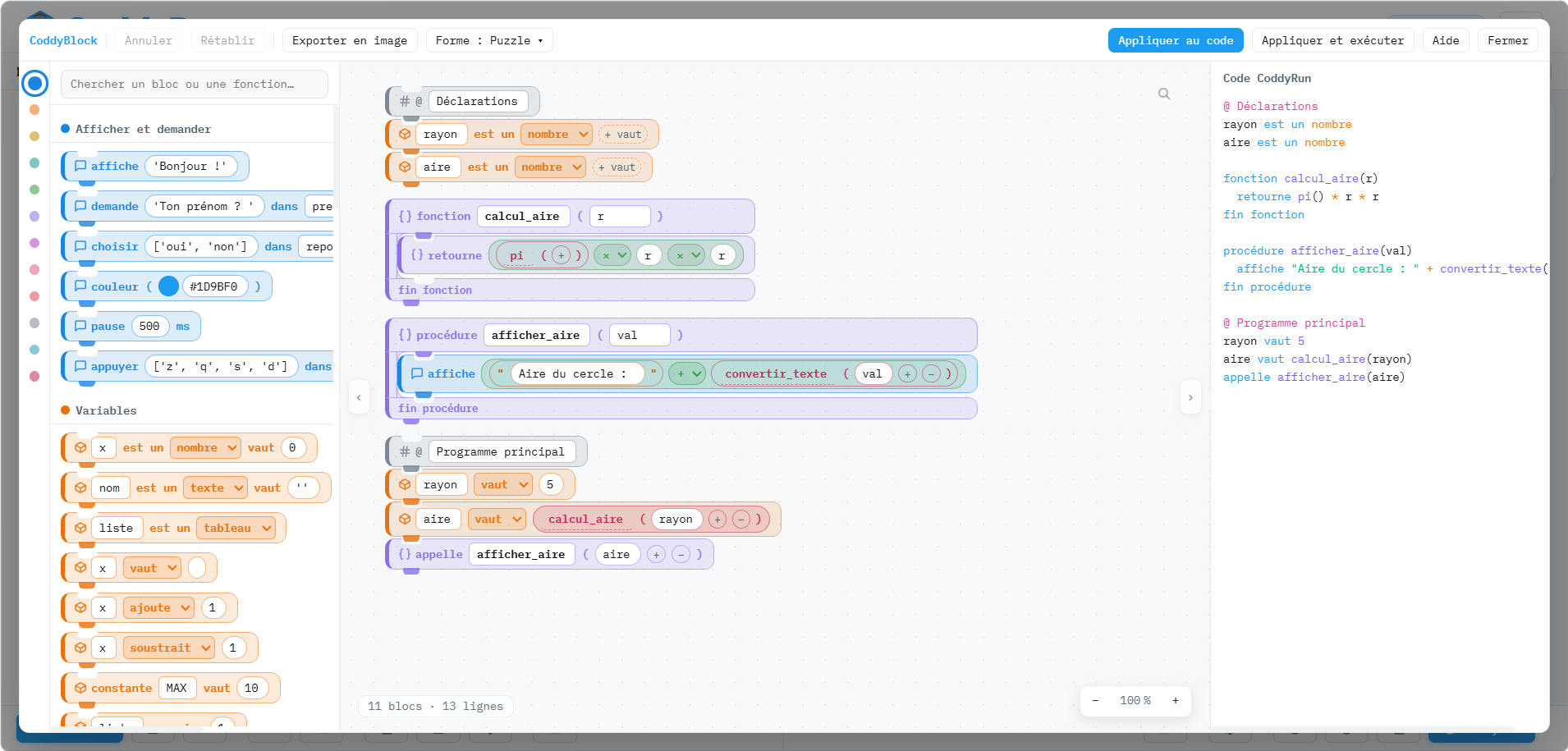The image size is (1568, 751).
Task: Click '+ vaut' on the rayon declaration
Action: [623, 135]
